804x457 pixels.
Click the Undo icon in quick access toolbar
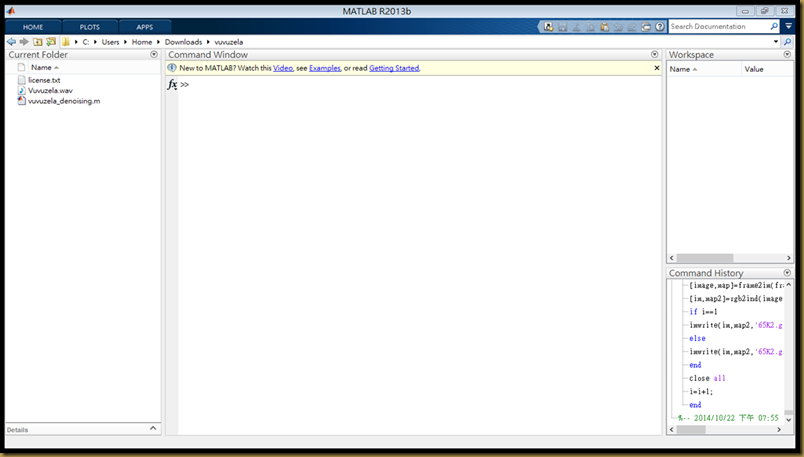click(x=618, y=27)
